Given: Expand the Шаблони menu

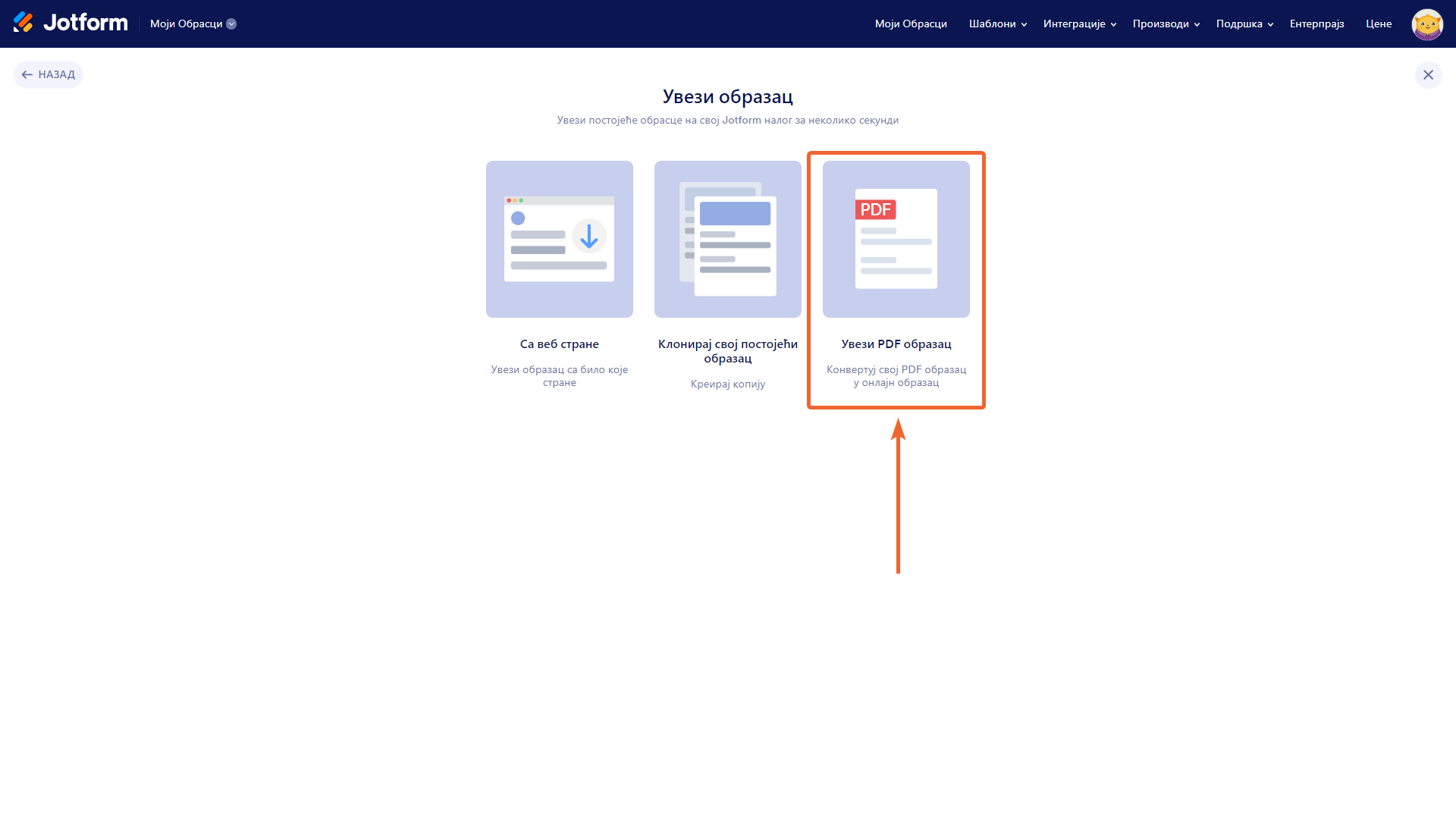Looking at the screenshot, I should click(x=997, y=24).
